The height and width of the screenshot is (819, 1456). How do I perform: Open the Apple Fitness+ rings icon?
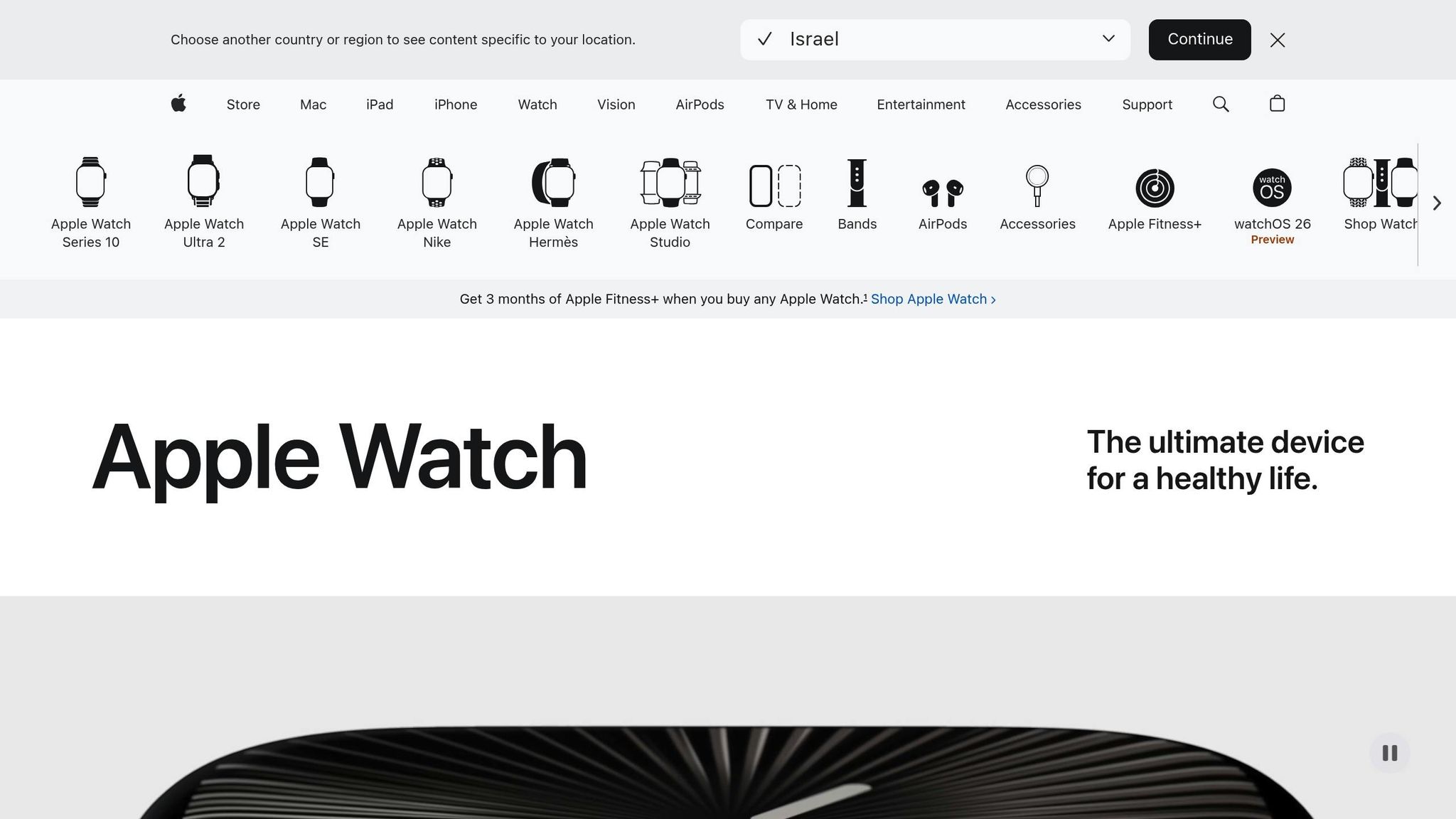click(x=1155, y=188)
